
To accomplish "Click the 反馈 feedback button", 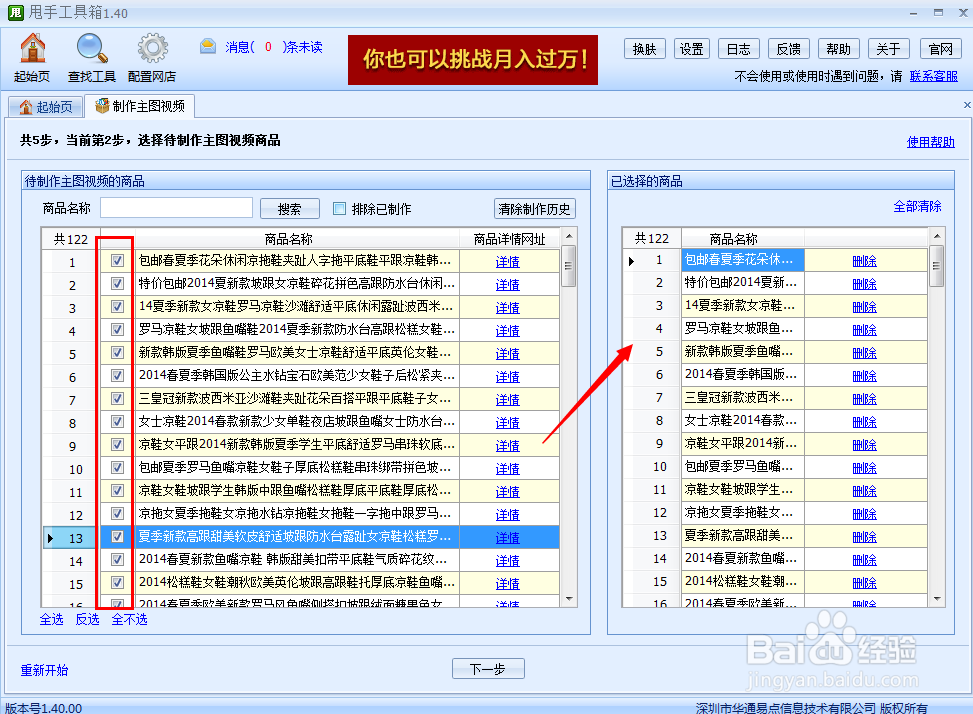I will pyautogui.click(x=787, y=48).
